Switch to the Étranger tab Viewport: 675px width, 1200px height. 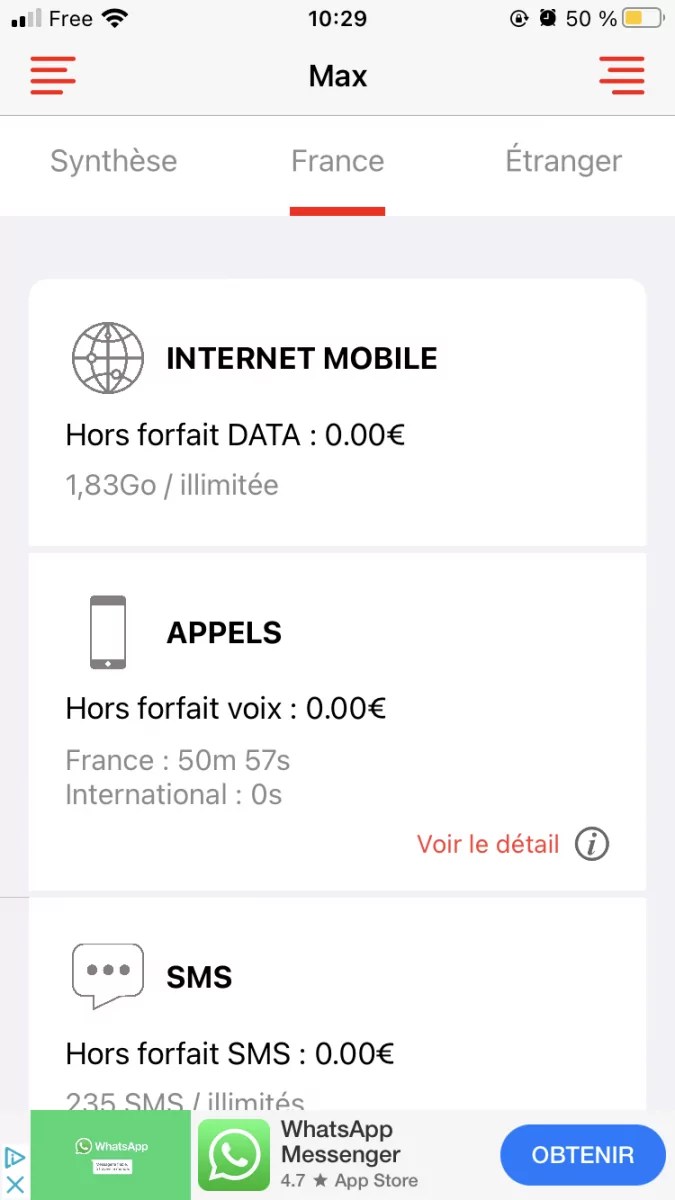pos(563,161)
